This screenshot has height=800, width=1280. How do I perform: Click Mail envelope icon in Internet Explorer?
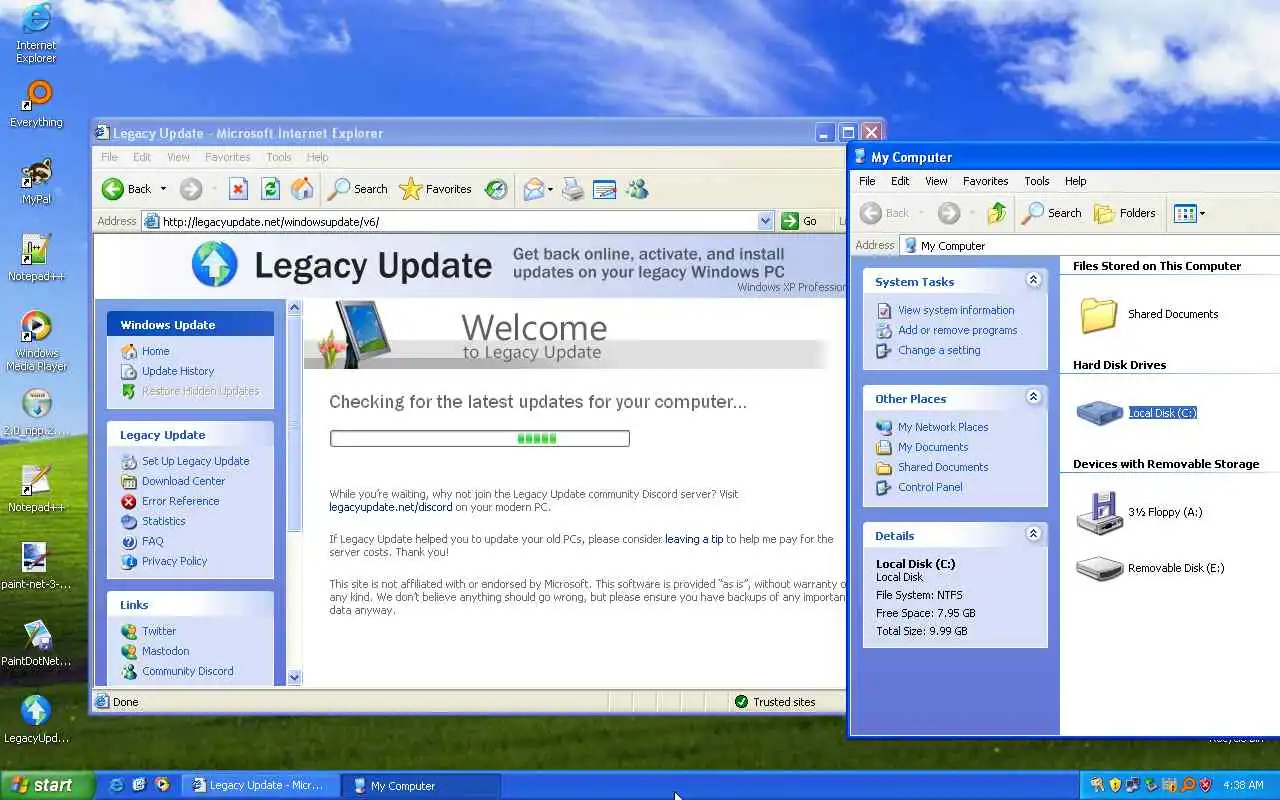click(534, 189)
